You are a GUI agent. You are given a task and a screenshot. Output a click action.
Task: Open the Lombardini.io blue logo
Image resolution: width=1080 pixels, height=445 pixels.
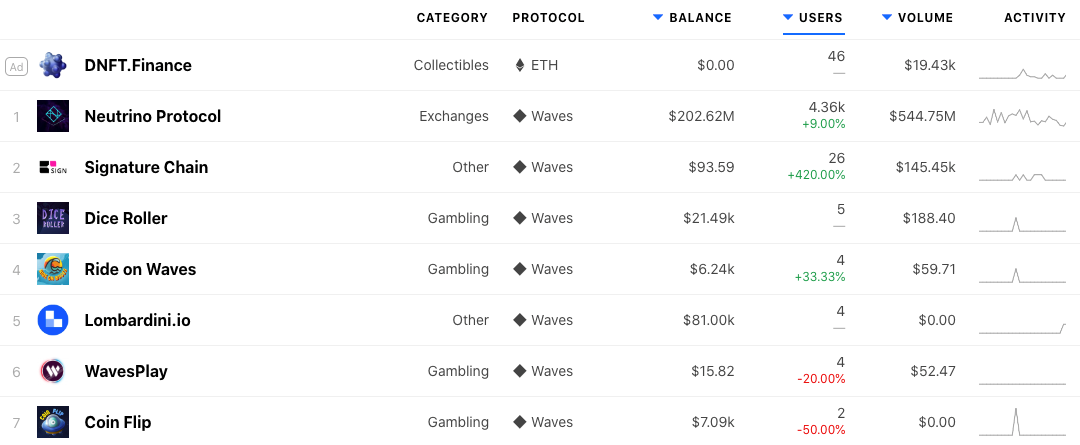click(53, 320)
